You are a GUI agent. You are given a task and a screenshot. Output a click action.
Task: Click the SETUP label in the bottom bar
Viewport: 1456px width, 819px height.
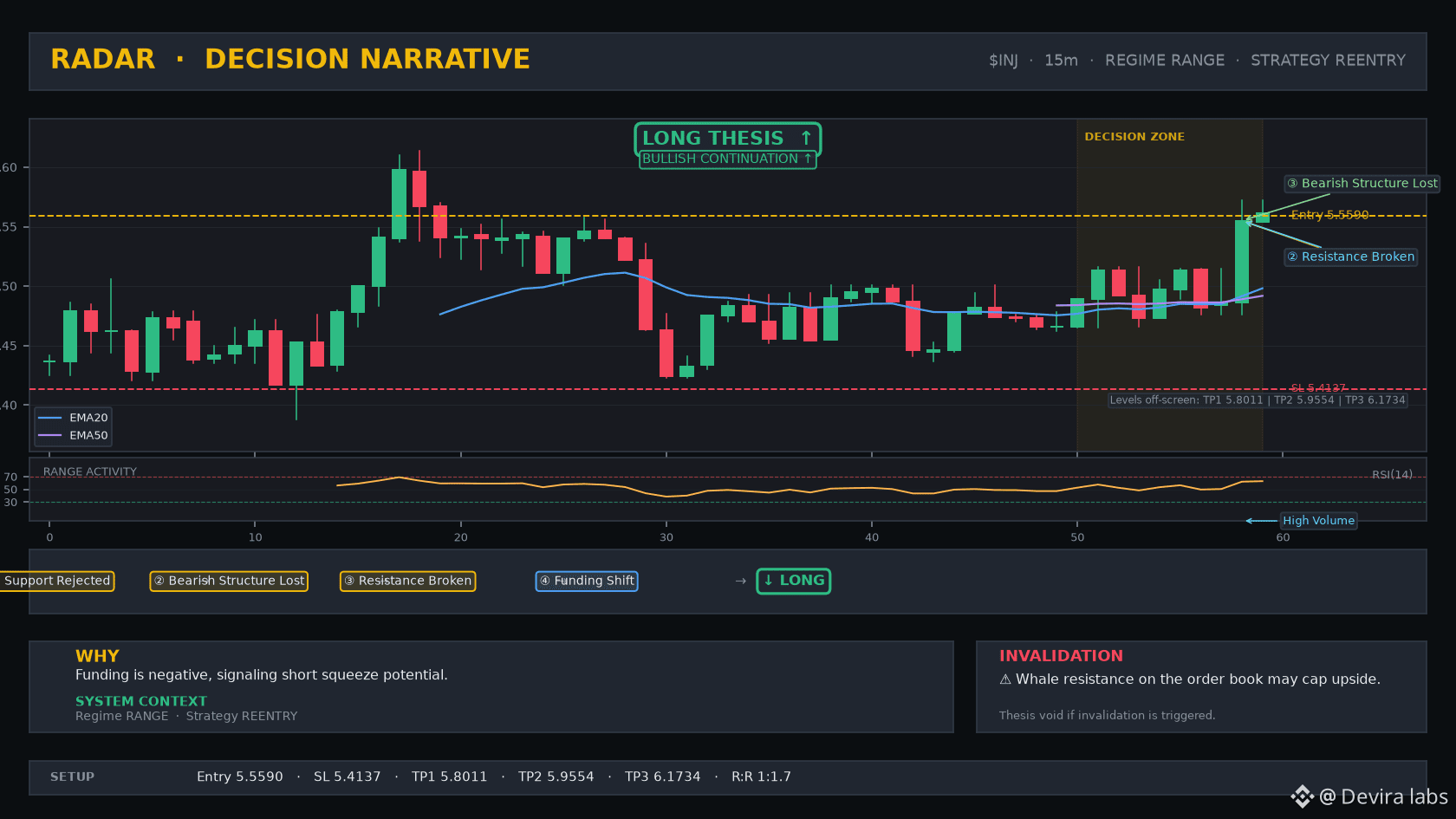[72, 777]
